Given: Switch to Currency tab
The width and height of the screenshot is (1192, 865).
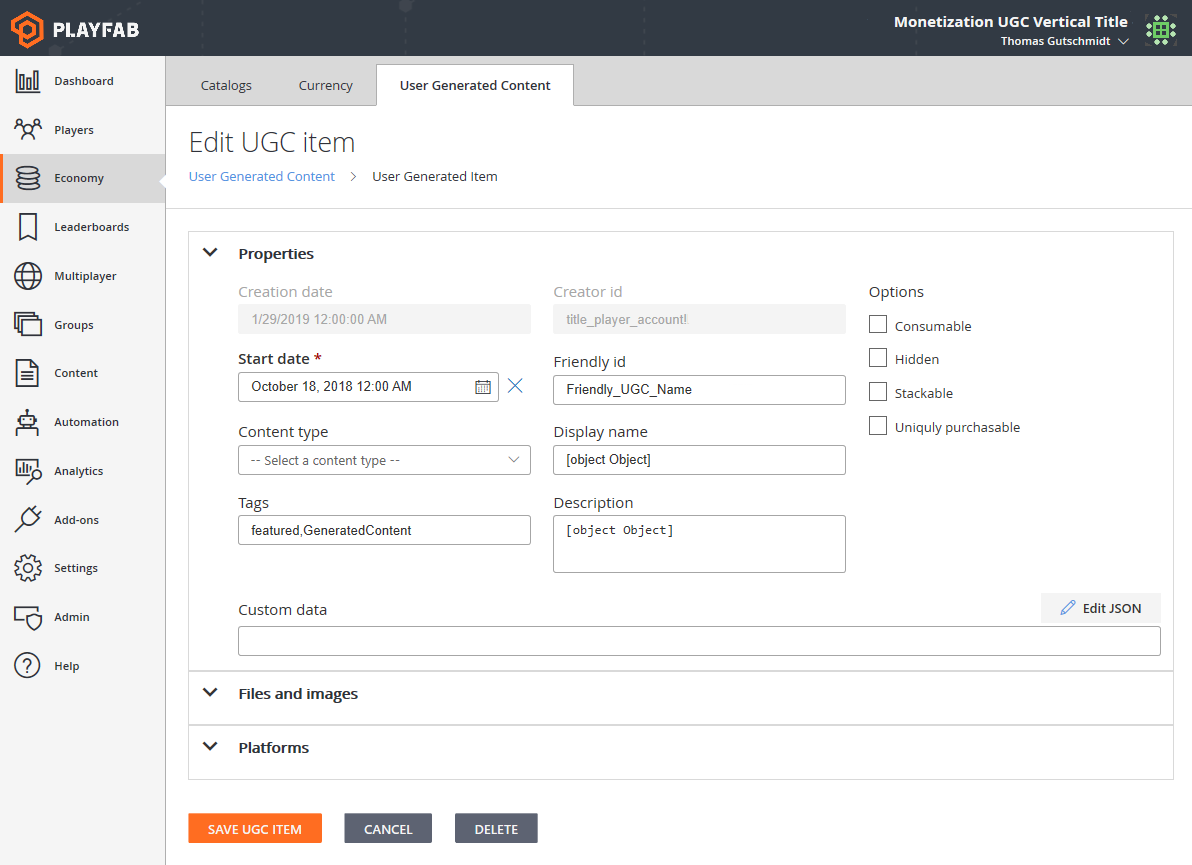Looking at the screenshot, I should click(x=325, y=85).
